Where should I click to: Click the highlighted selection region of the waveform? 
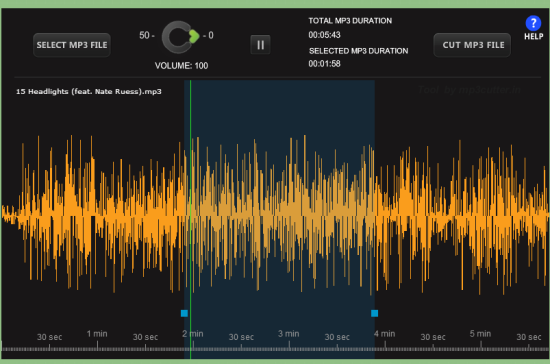pos(280,219)
